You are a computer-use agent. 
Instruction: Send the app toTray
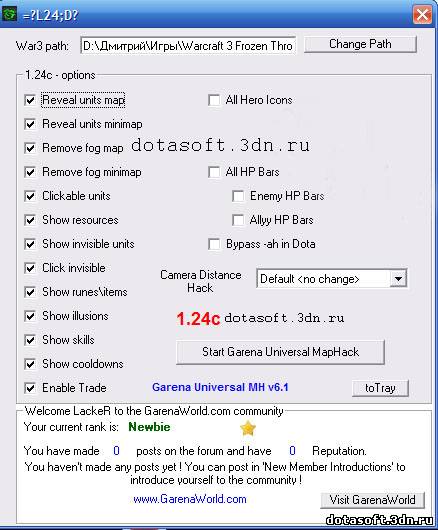380,388
